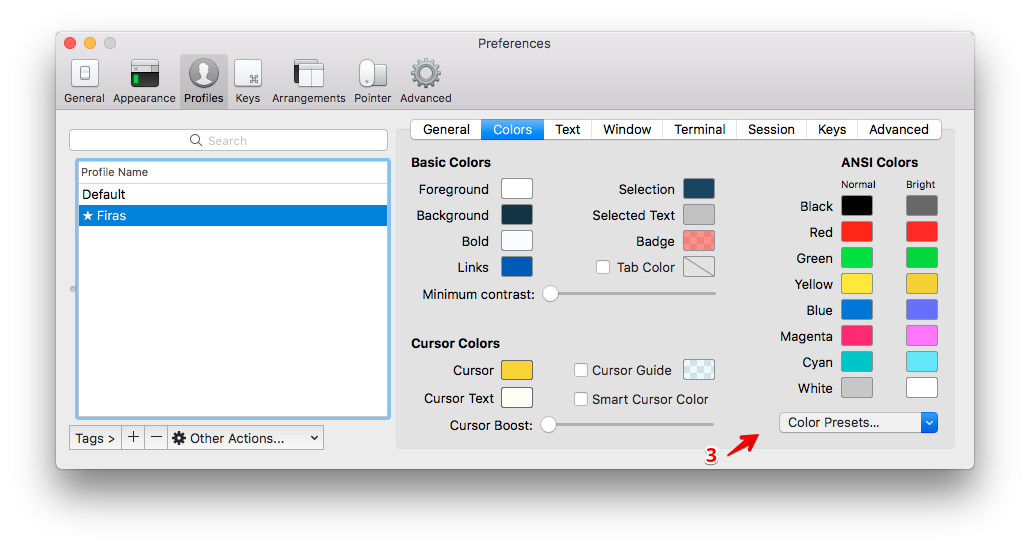Switch to the Window tab

tap(627, 129)
